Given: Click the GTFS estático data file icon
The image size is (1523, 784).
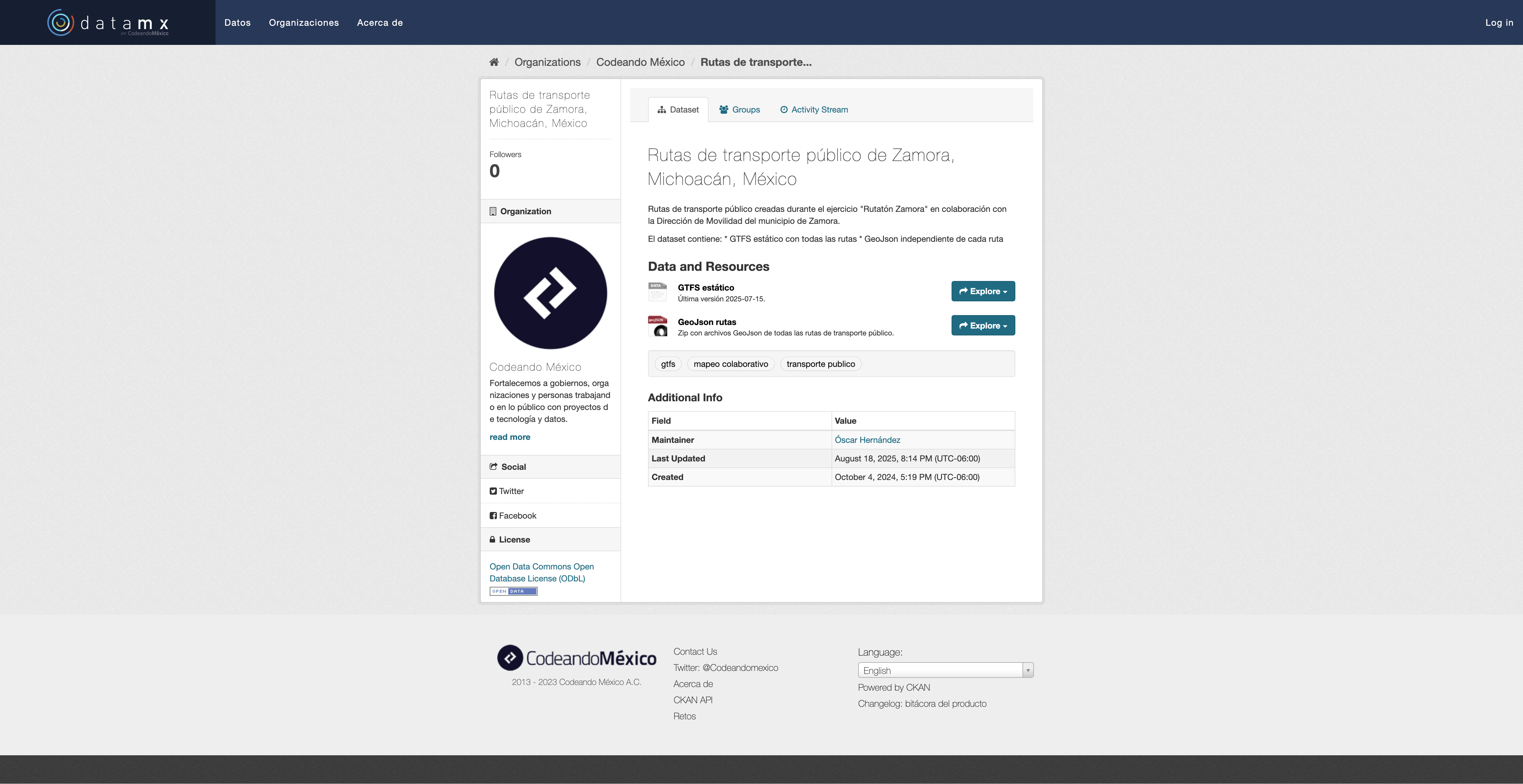Looking at the screenshot, I should point(657,291).
